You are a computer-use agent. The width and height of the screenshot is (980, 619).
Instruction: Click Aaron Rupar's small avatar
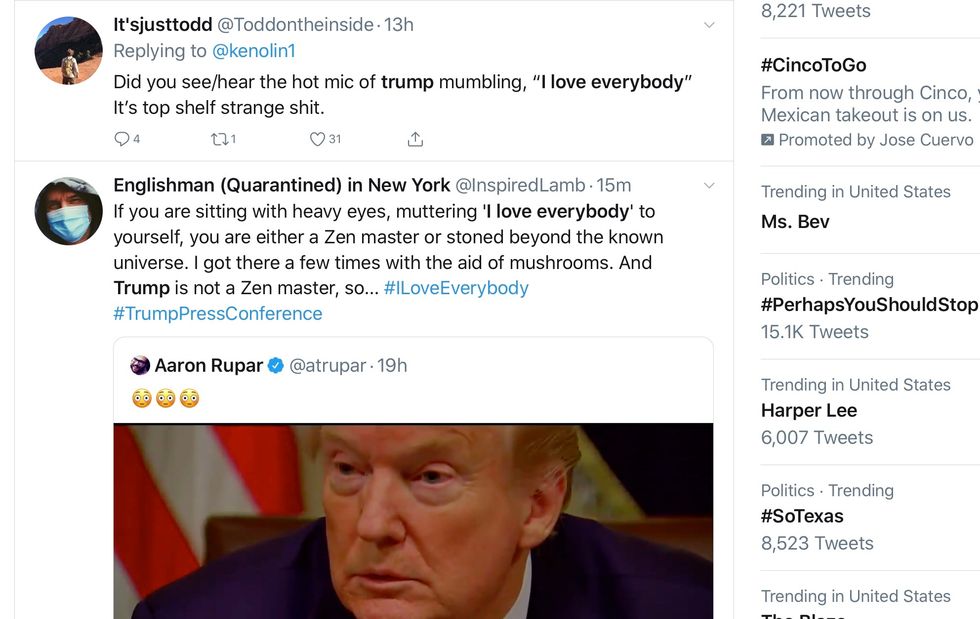140,365
